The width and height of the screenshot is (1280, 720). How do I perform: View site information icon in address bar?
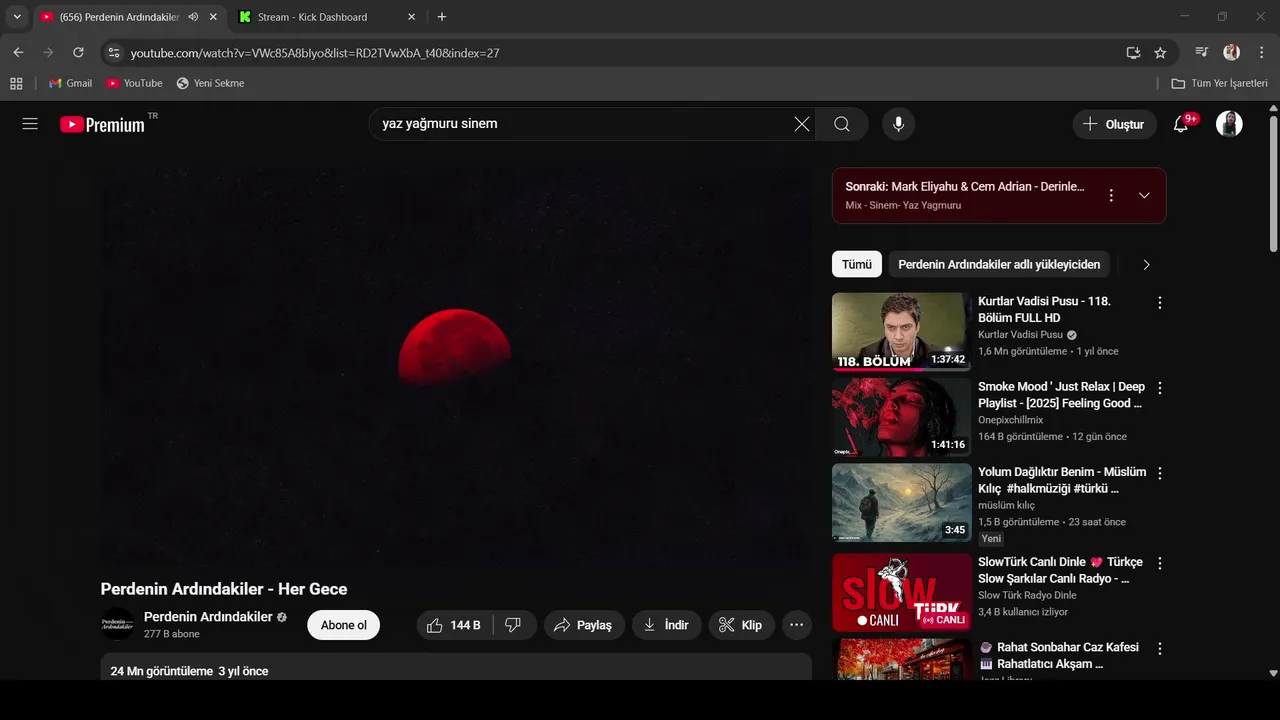coord(113,52)
